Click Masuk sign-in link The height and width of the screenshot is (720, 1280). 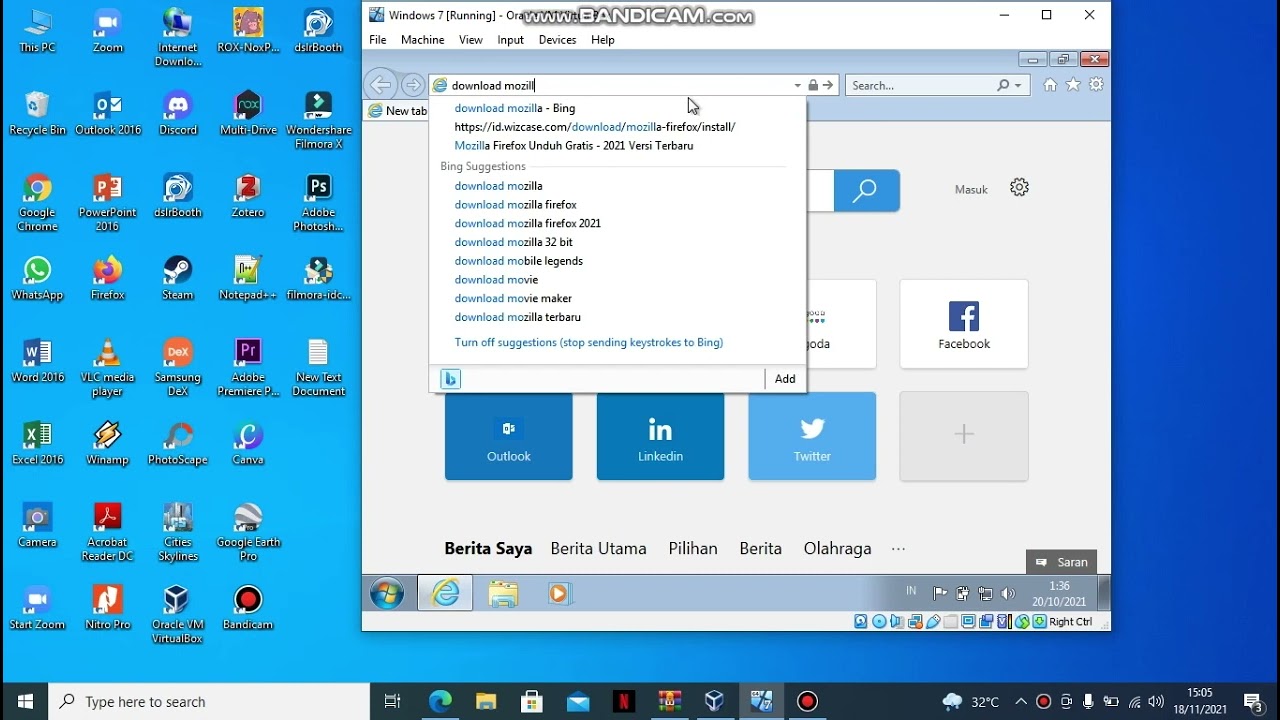tap(971, 189)
